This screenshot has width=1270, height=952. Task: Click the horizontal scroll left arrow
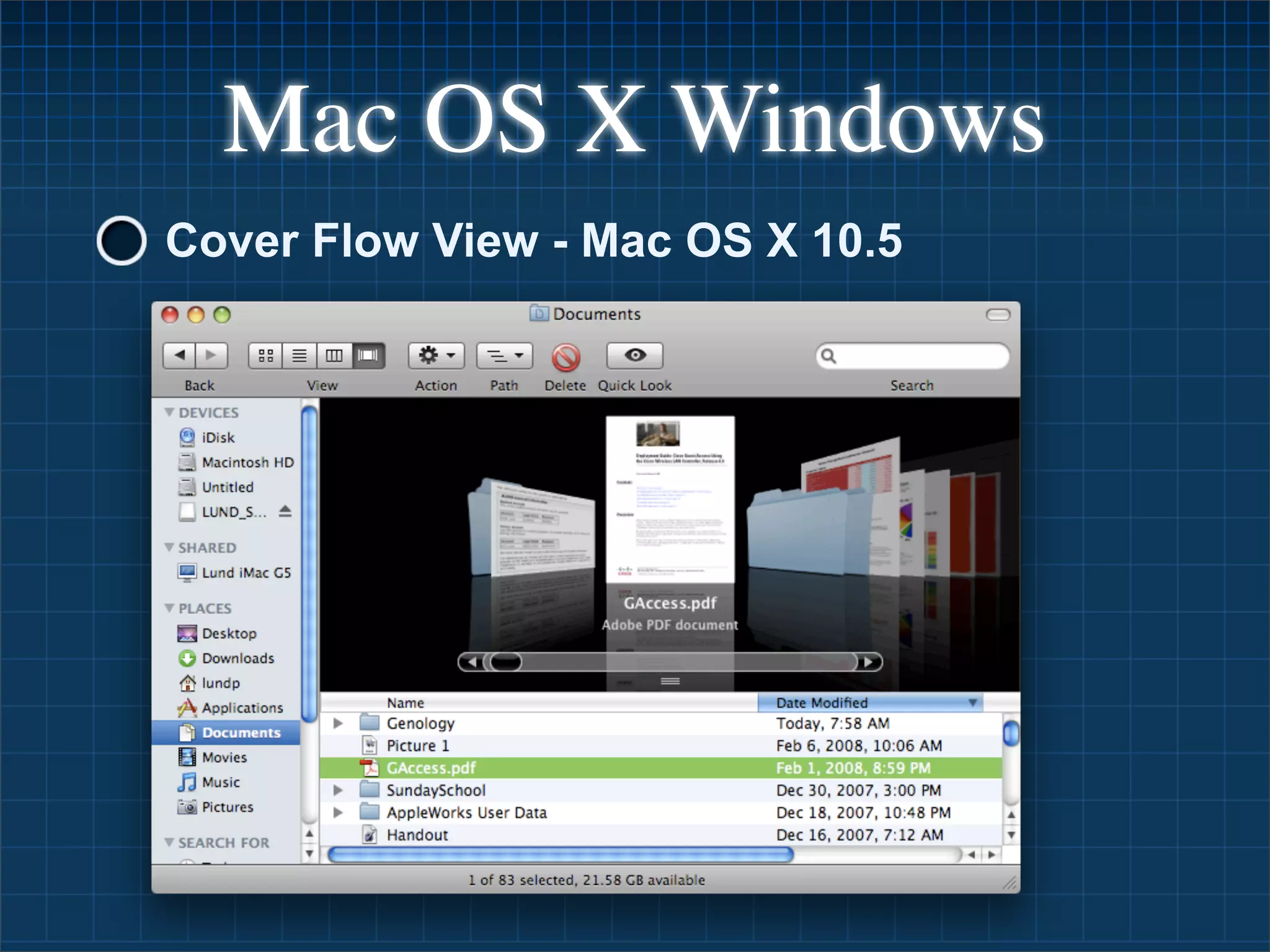971,855
